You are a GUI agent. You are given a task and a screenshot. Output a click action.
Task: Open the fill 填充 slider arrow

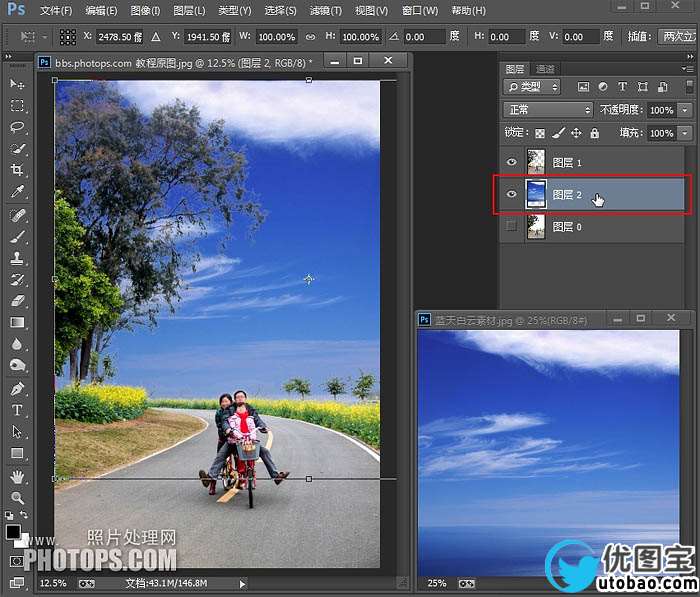[685, 133]
